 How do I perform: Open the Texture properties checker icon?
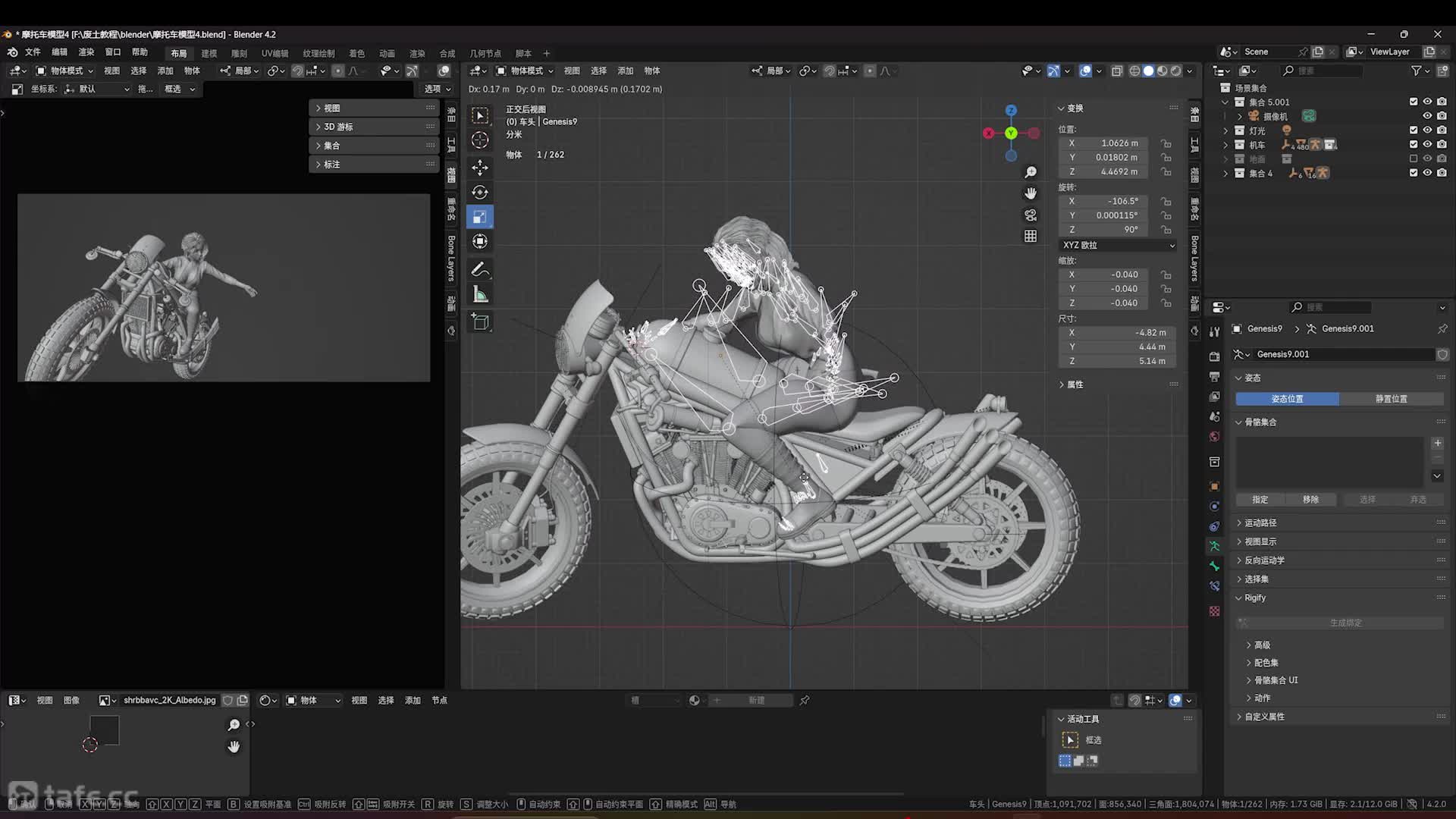1215,611
